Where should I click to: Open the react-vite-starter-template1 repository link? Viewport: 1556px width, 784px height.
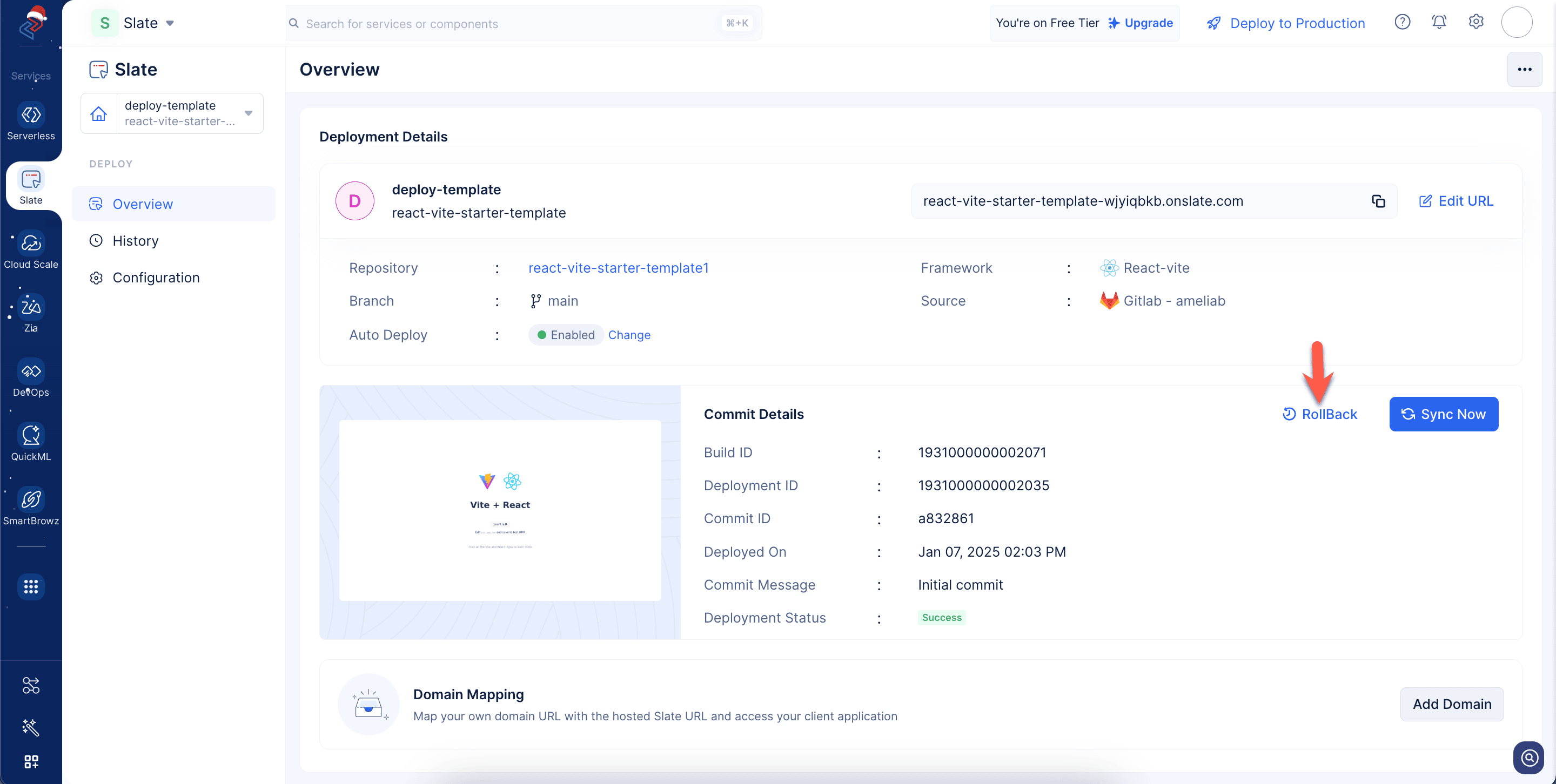coord(619,268)
